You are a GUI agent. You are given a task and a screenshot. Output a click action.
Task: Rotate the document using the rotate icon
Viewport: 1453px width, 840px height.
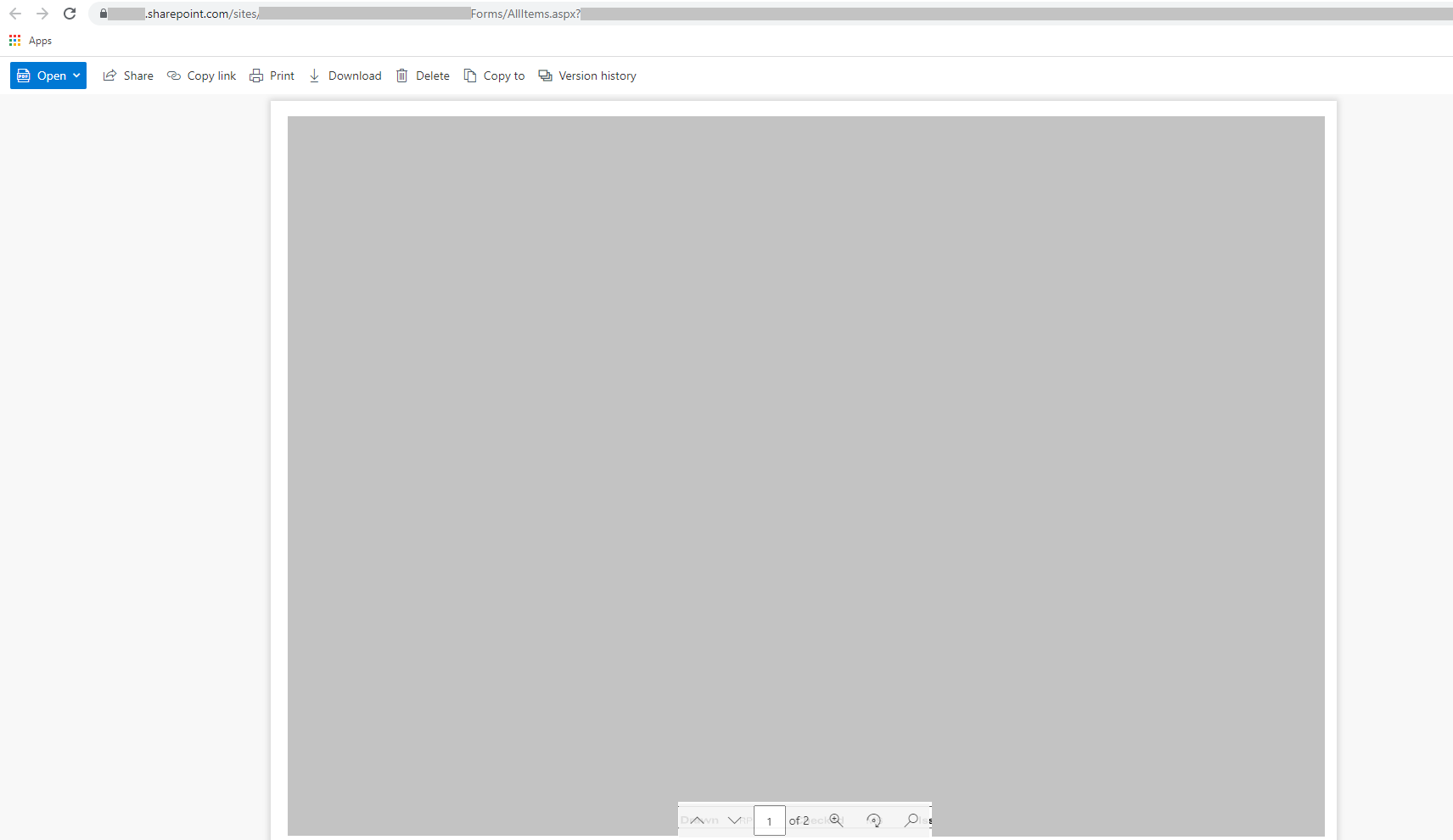click(874, 820)
